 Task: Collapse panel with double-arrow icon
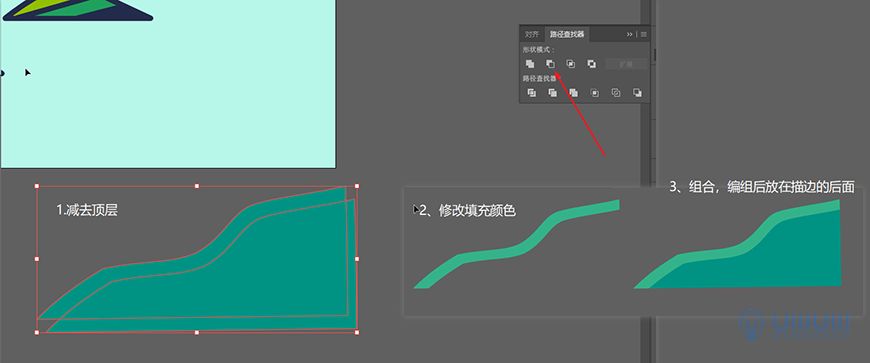click(x=630, y=34)
